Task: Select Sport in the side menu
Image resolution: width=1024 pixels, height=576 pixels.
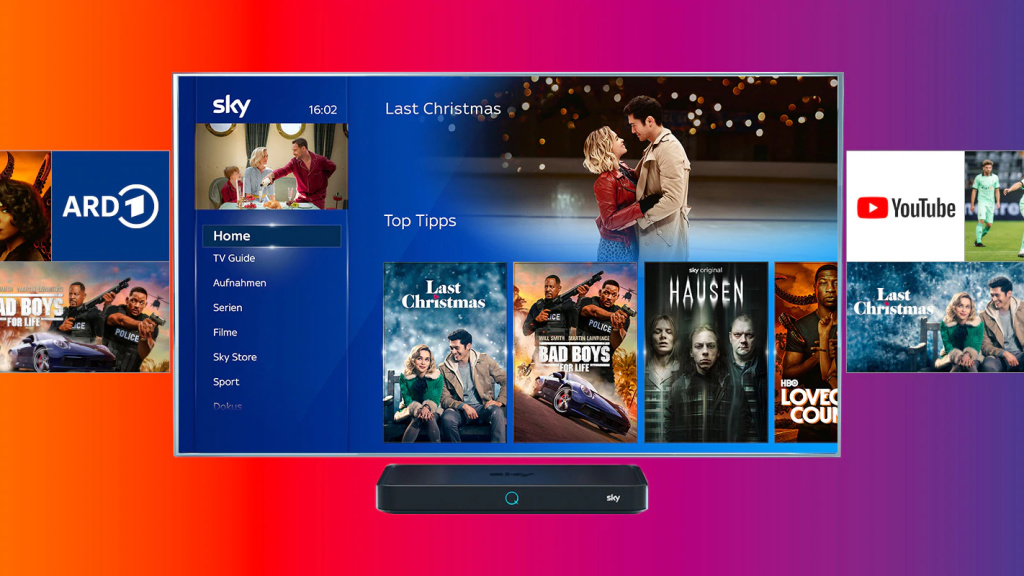Action: click(226, 382)
